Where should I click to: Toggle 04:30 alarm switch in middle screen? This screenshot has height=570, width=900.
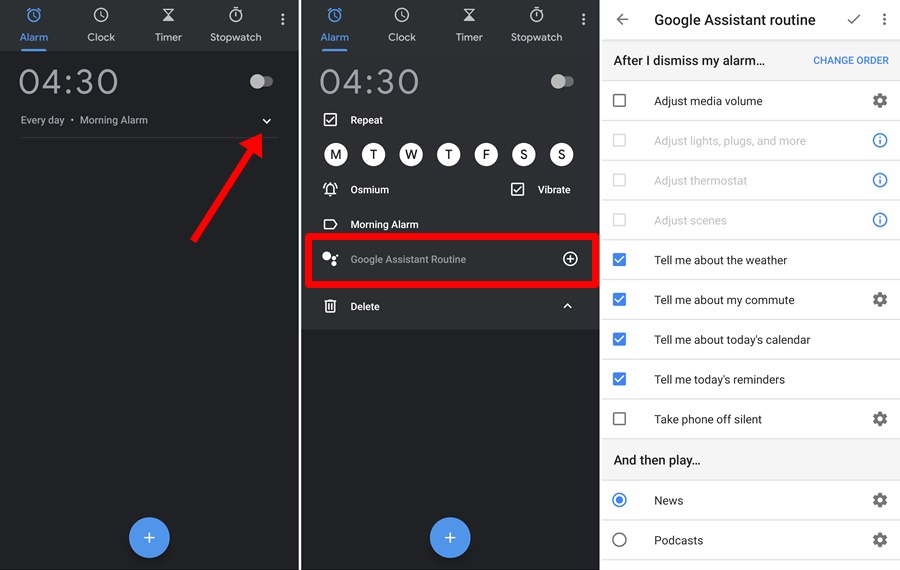coord(562,82)
